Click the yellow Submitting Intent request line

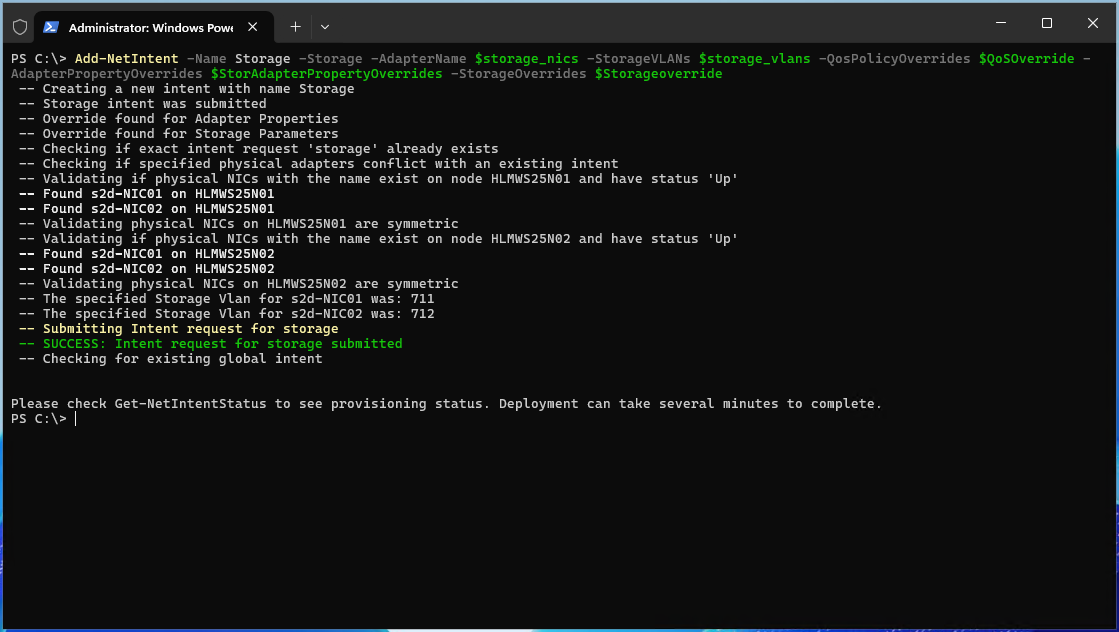pyautogui.click(x=190, y=329)
